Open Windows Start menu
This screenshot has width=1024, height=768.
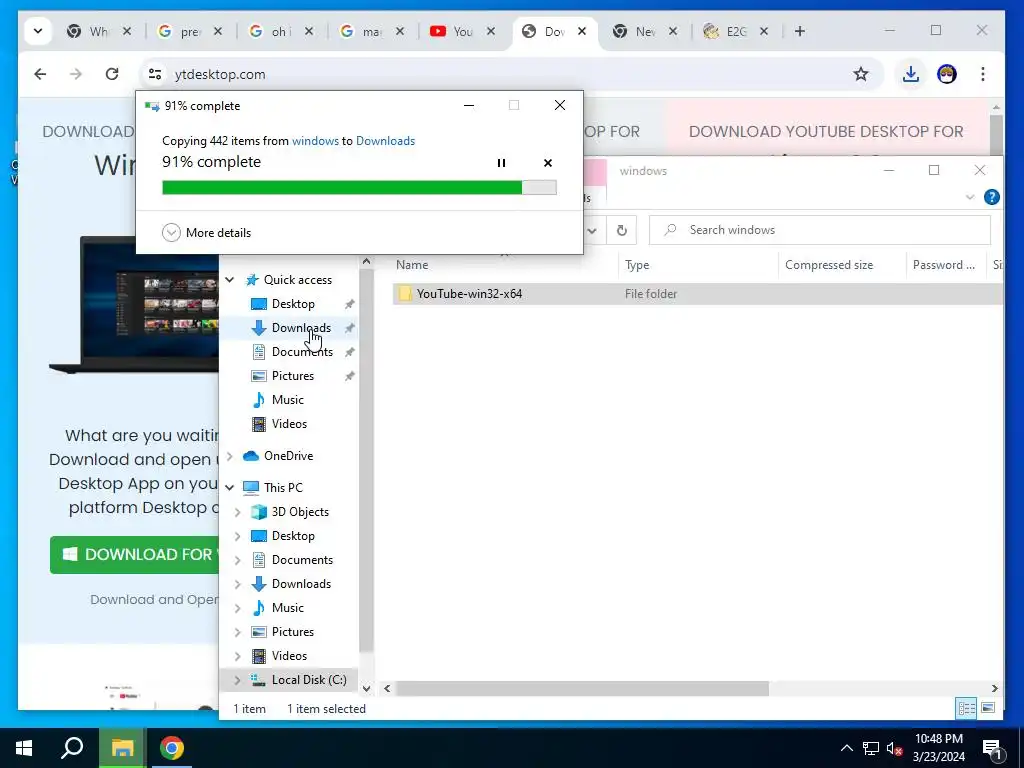pos(24,748)
